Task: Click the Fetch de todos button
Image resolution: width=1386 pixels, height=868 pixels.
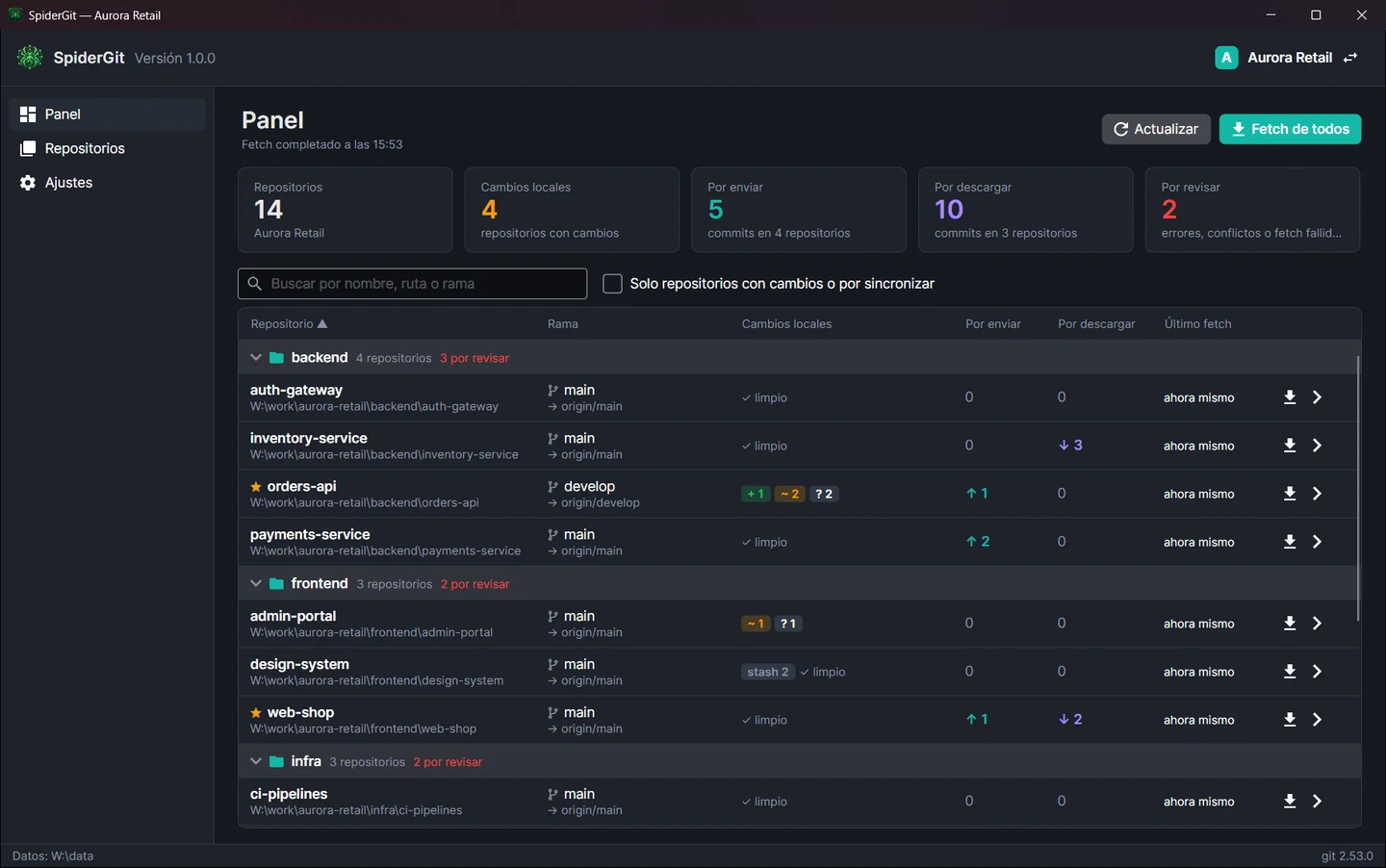Action: (1290, 129)
